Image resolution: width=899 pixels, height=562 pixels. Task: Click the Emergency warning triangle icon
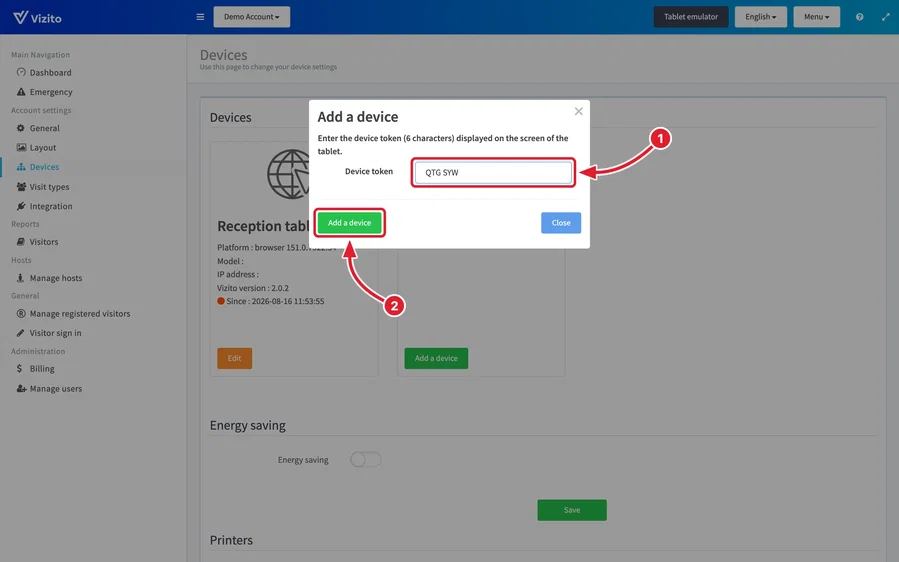pos(21,92)
